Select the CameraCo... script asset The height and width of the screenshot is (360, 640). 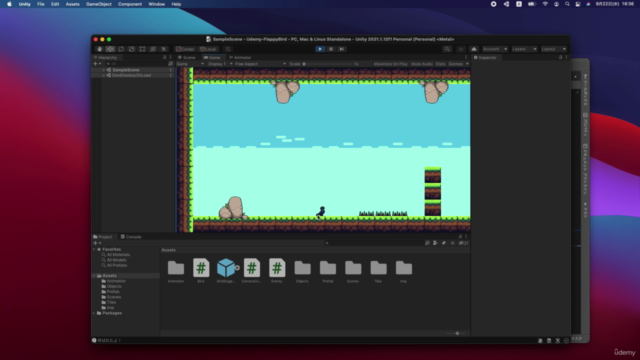(252, 268)
